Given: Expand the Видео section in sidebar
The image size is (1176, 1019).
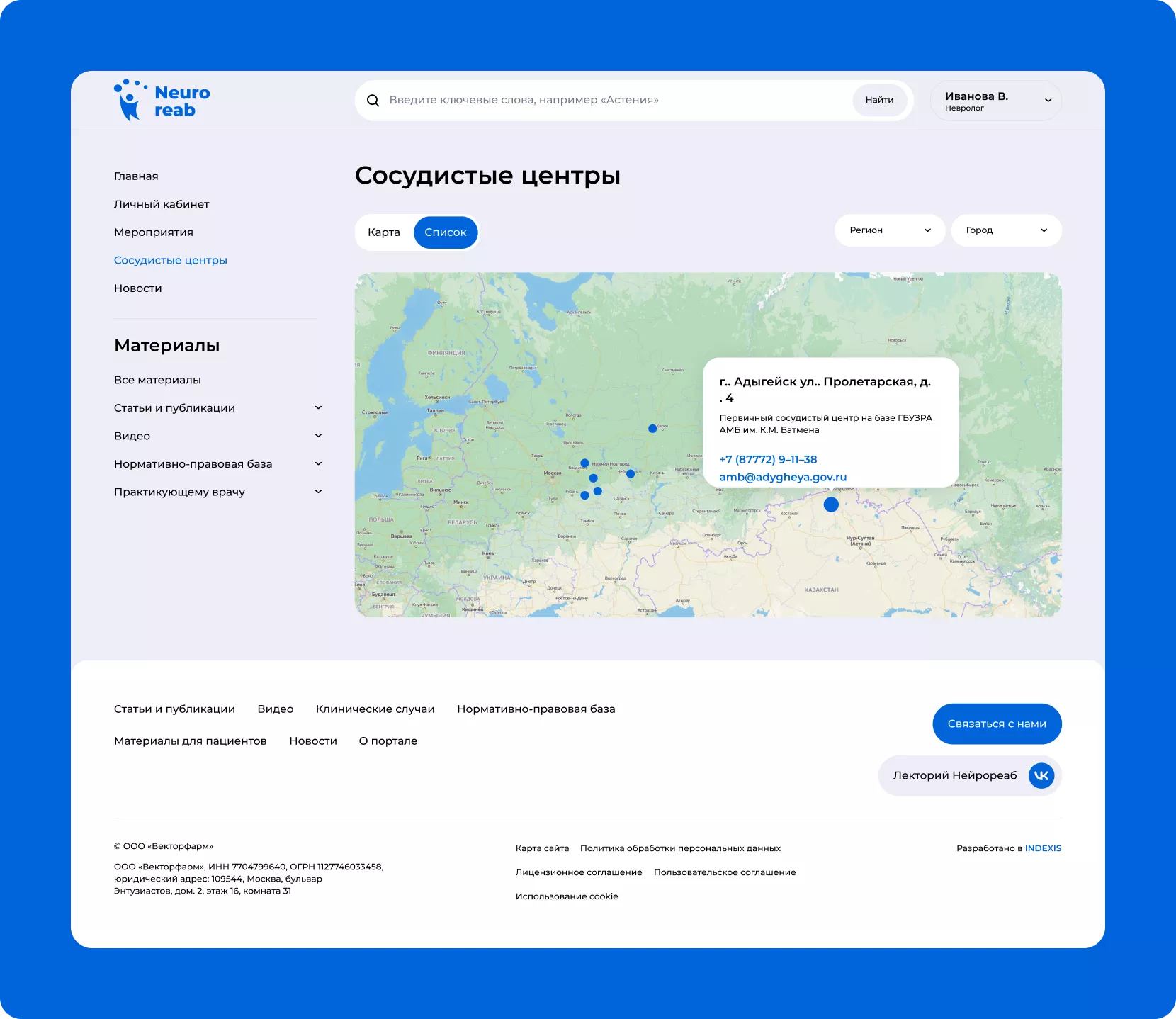Looking at the screenshot, I should coord(218,436).
